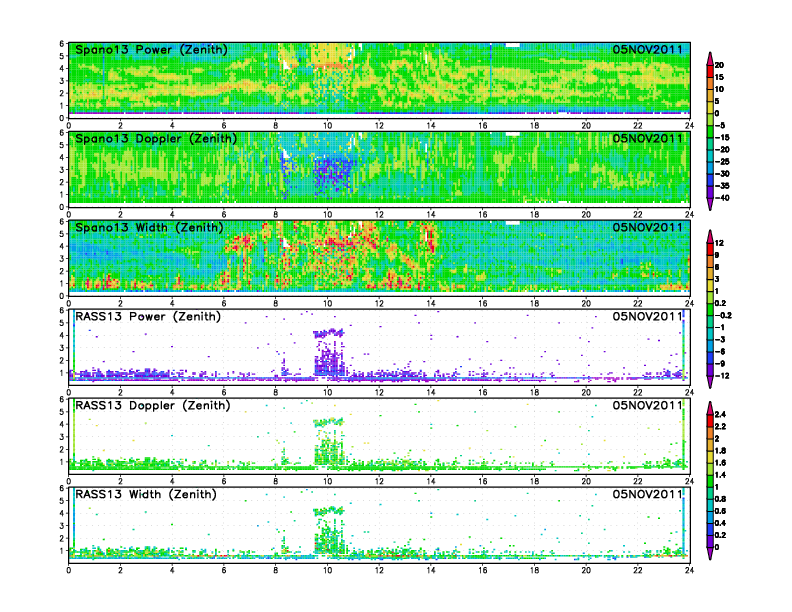Click hour 18 tick under RASS13 Power panel

(534, 392)
